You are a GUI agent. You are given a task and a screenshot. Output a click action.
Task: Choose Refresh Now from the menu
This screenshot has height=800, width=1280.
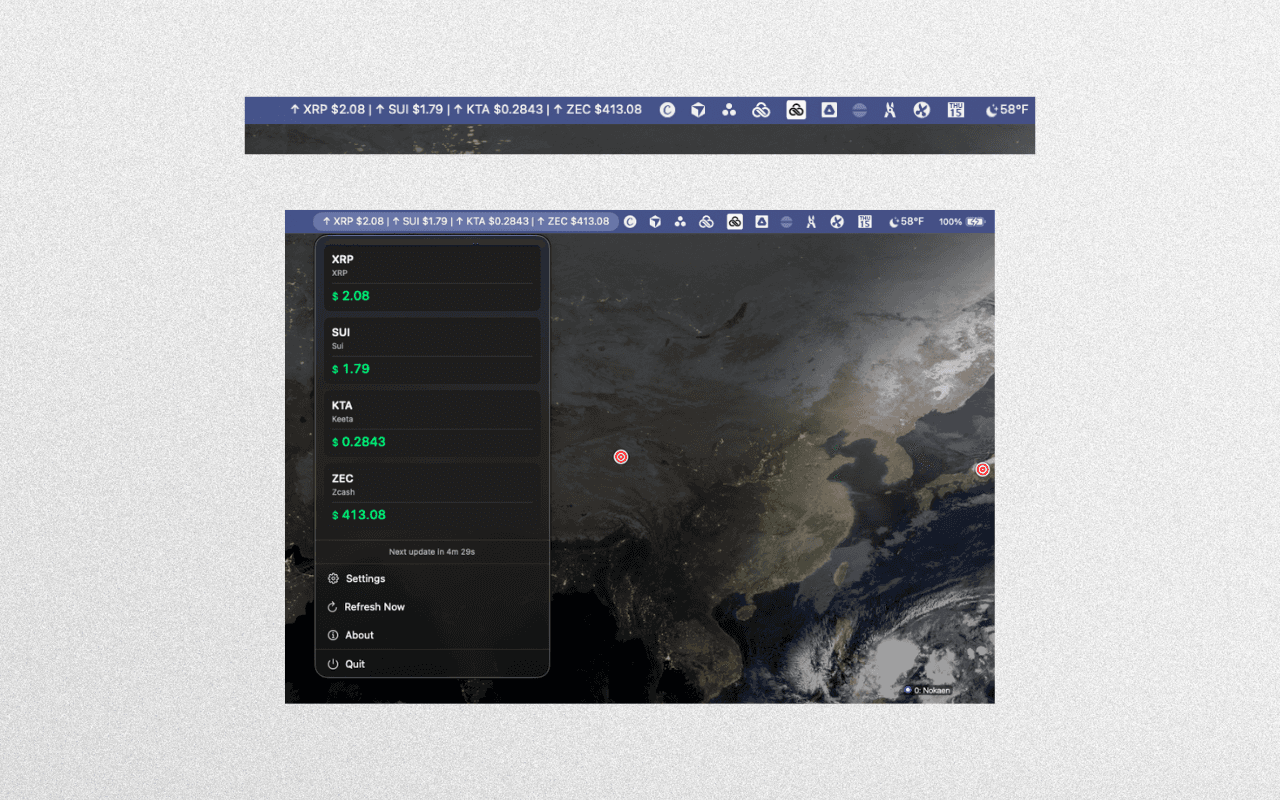pyautogui.click(x=373, y=606)
